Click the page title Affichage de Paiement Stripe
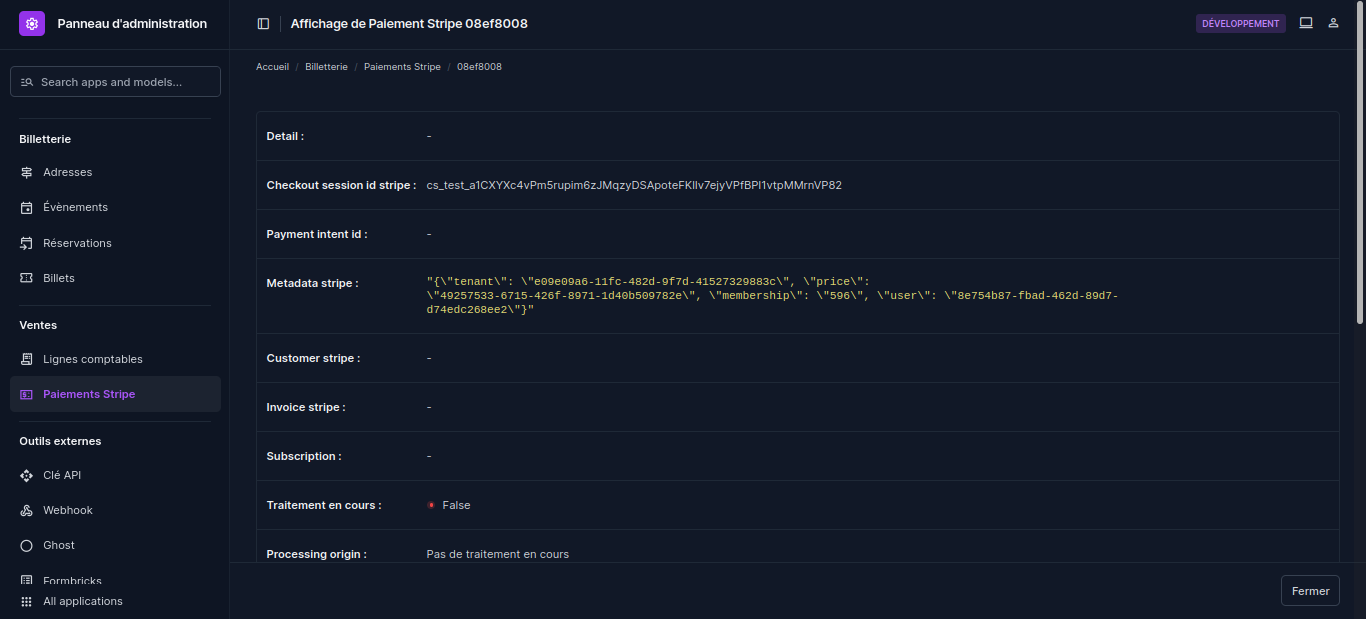The height and width of the screenshot is (619, 1366). 409,24
